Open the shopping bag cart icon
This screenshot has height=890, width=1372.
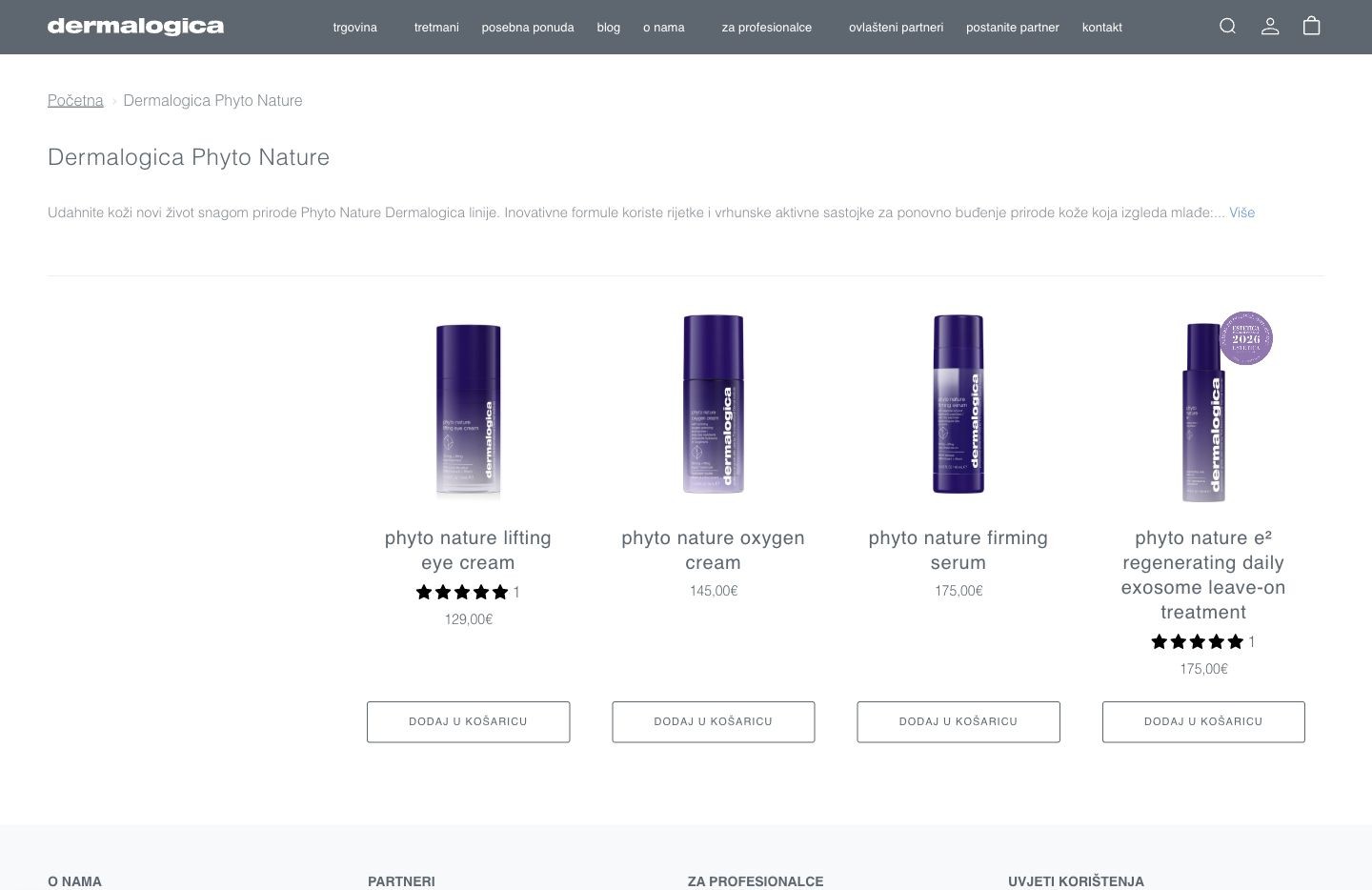click(x=1311, y=26)
